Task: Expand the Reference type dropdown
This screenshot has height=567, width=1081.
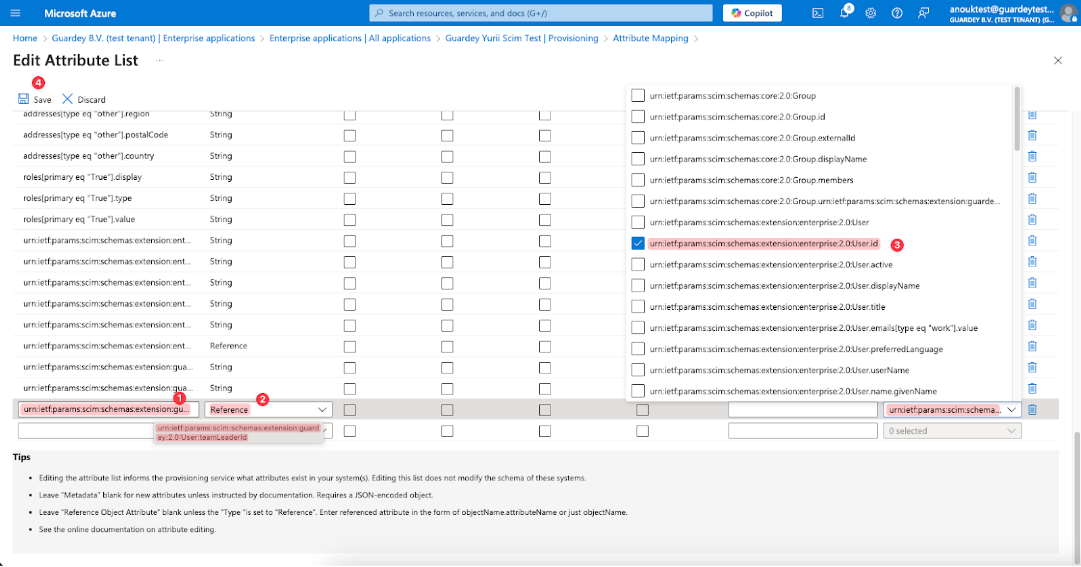Action: click(269, 409)
